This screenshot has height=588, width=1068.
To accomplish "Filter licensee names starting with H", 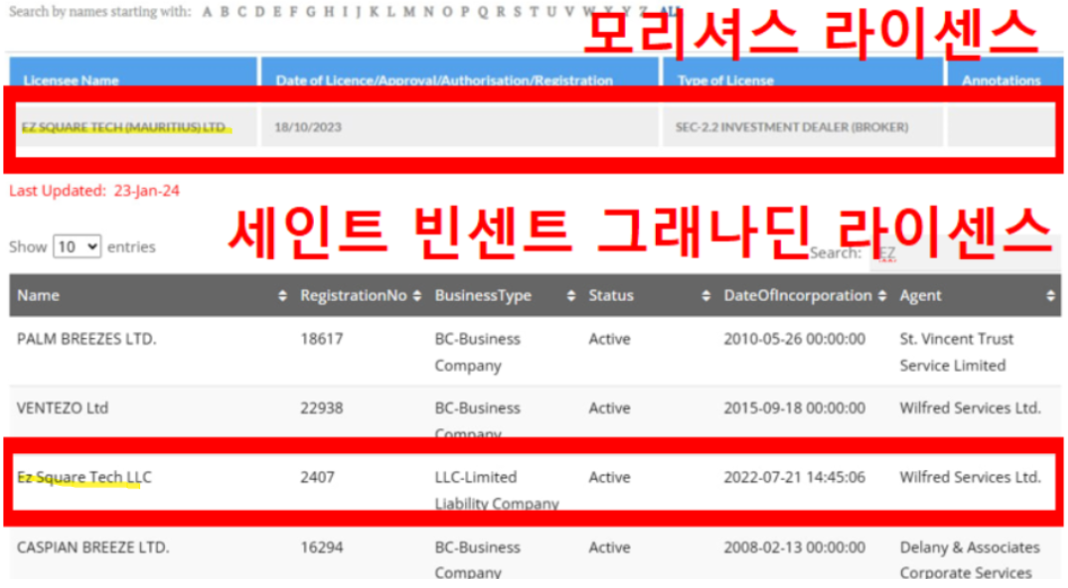I will point(329,12).
